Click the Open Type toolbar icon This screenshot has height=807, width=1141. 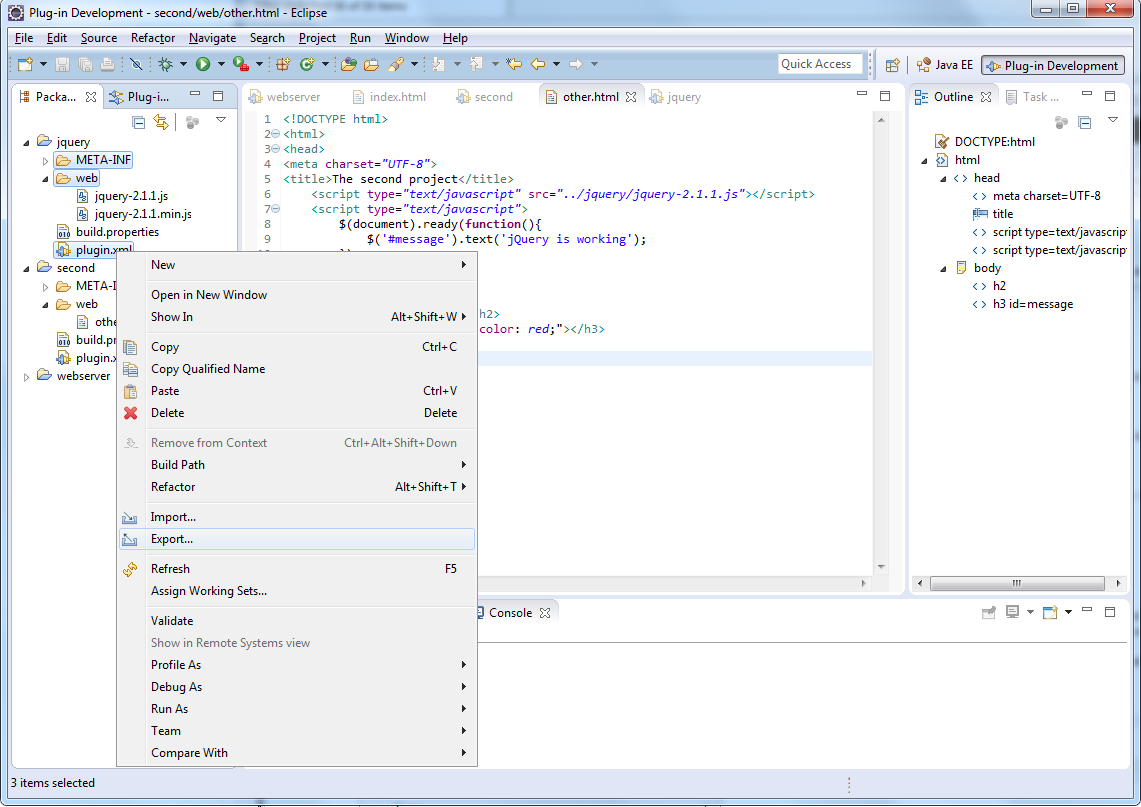pyautogui.click(x=349, y=64)
